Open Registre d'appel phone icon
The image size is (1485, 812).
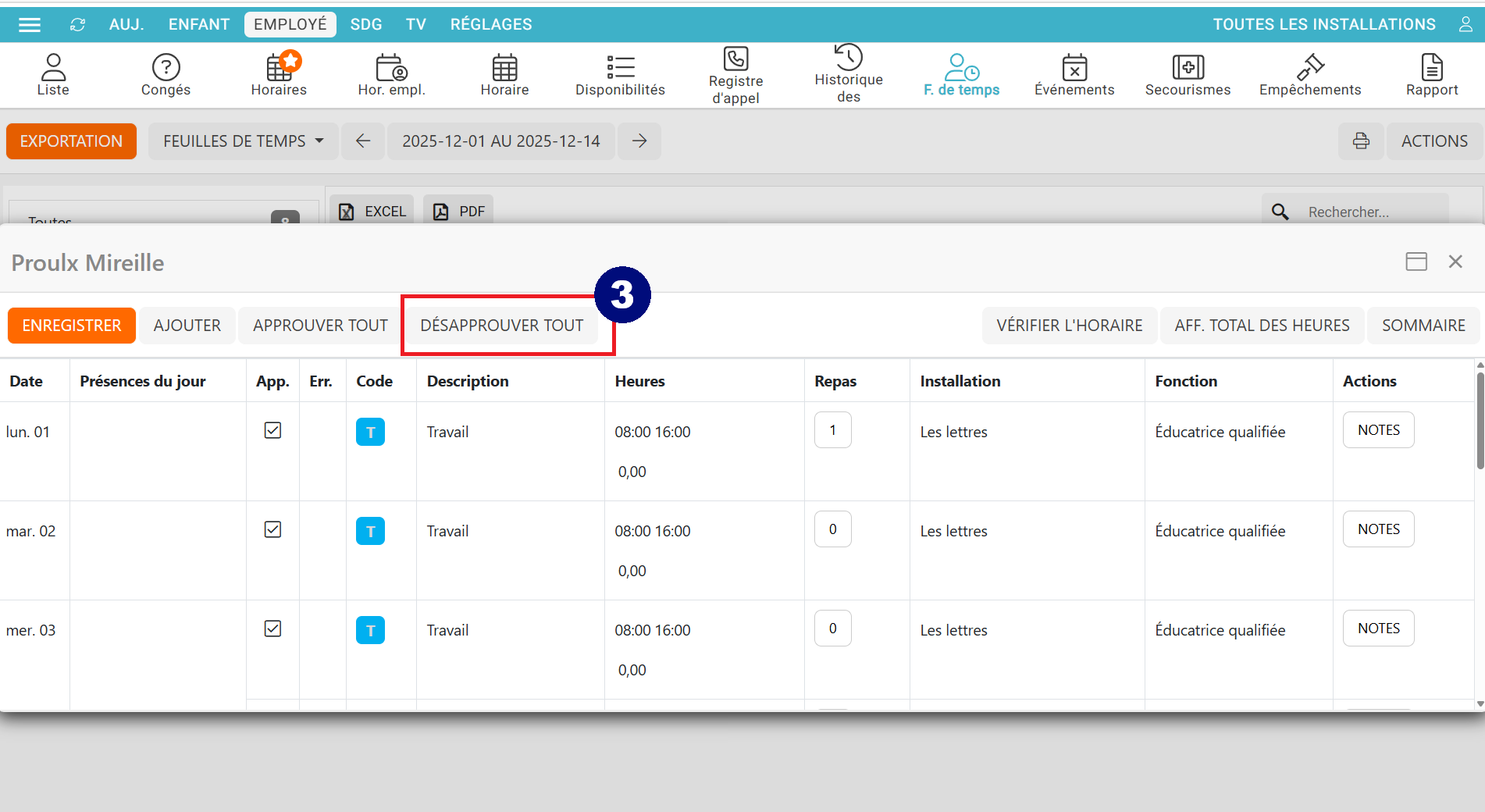735,59
